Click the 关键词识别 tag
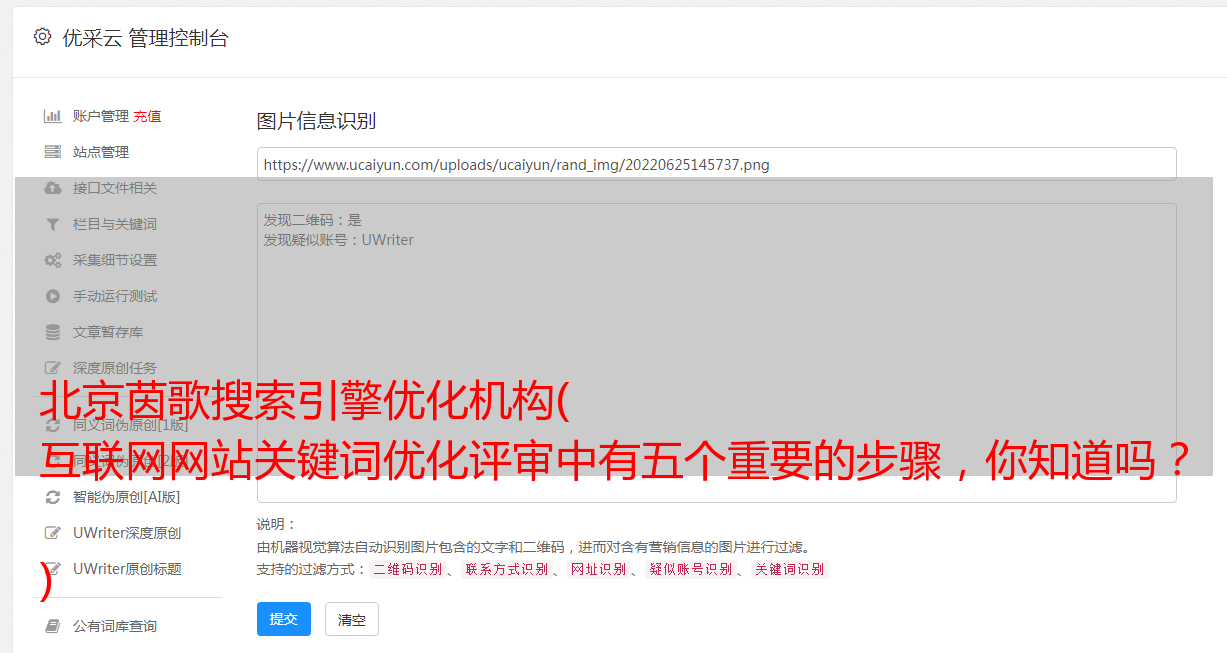The height and width of the screenshot is (653, 1227). point(789,569)
